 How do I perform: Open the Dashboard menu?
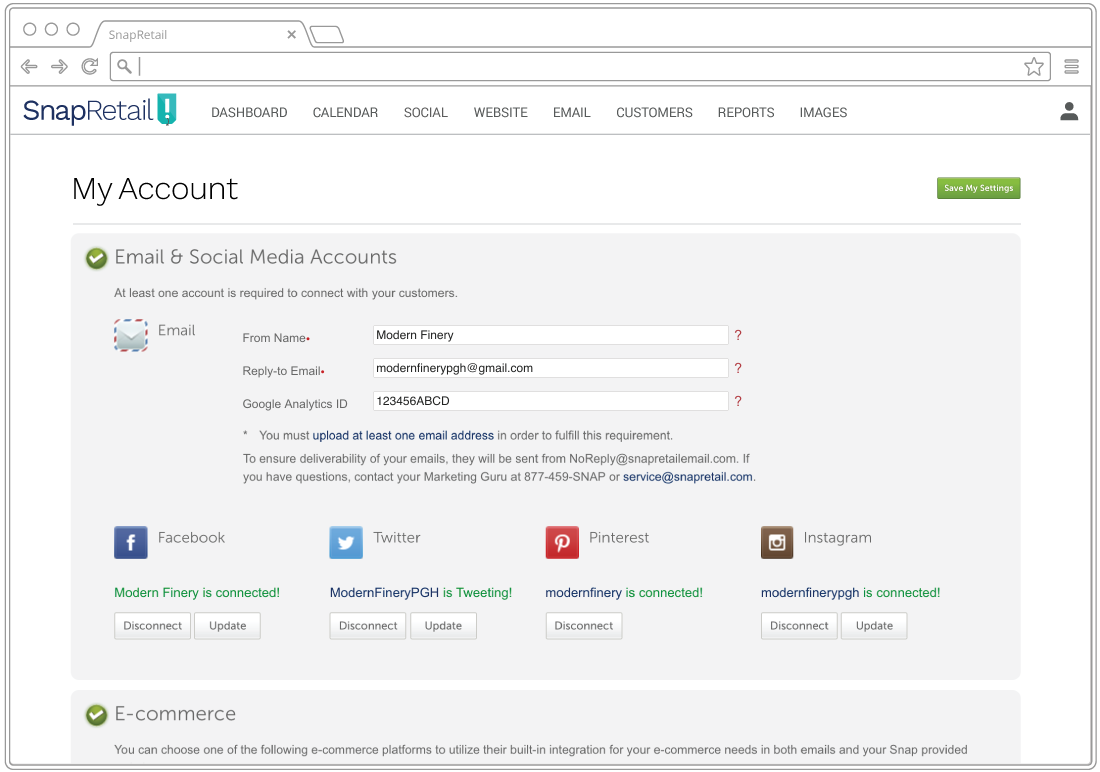point(249,112)
